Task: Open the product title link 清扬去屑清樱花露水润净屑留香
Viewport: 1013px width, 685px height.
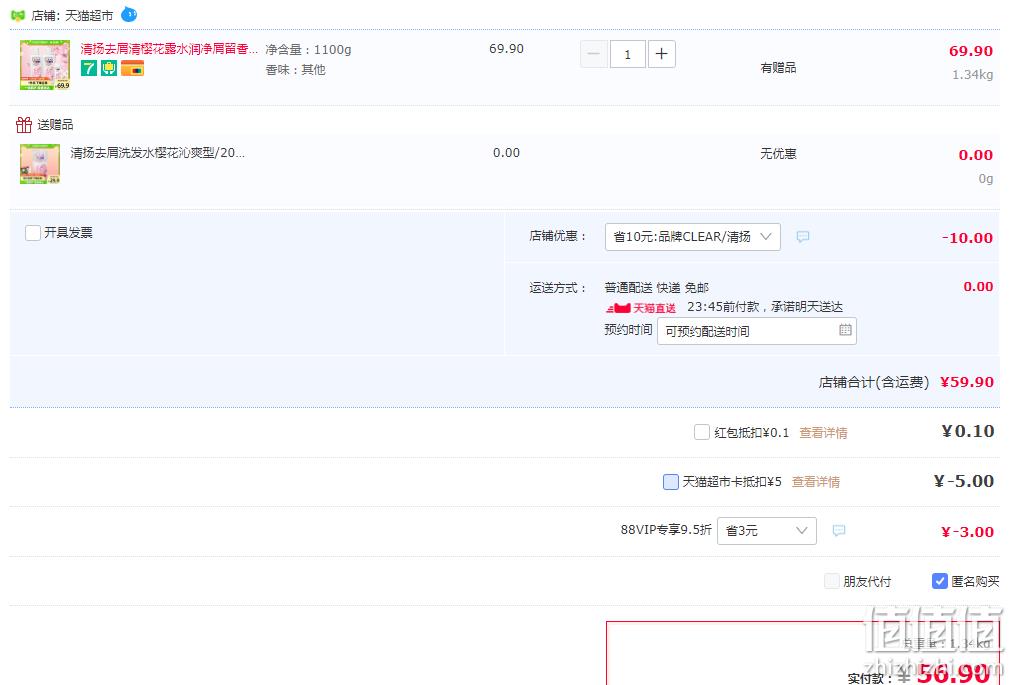Action: (169, 49)
